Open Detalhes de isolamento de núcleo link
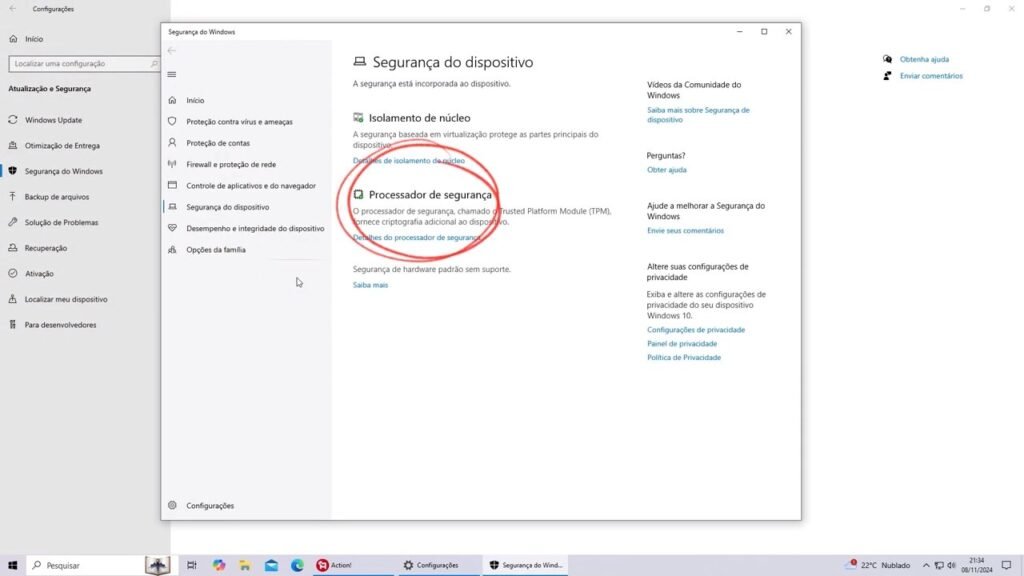1024x576 pixels. pos(409,161)
